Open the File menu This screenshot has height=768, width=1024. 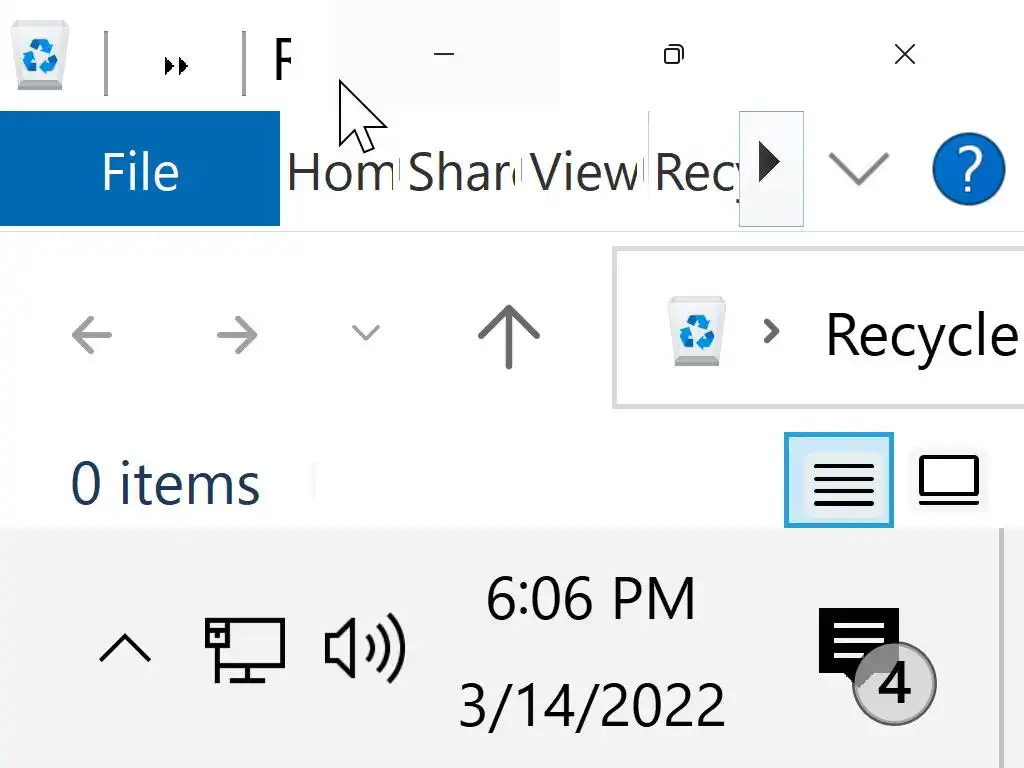[x=140, y=171]
